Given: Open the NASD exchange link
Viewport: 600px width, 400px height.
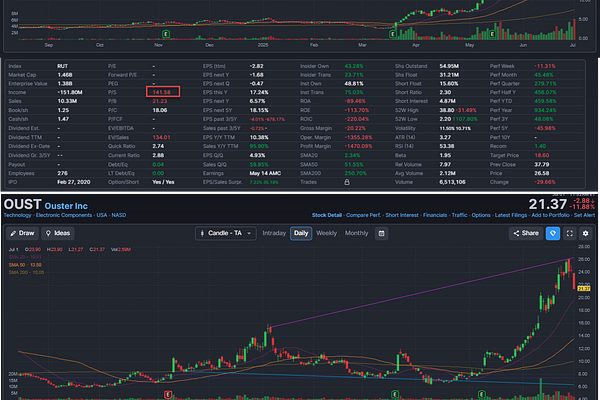Looking at the screenshot, I should (x=119, y=215).
